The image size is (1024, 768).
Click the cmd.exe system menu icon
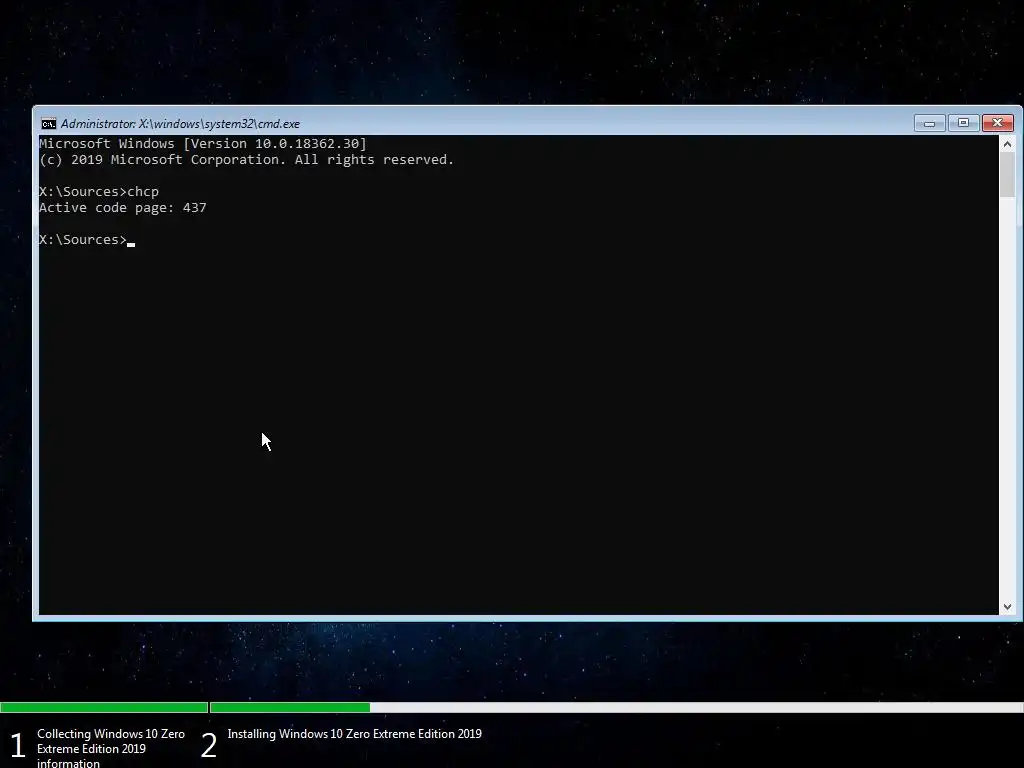[x=48, y=123]
